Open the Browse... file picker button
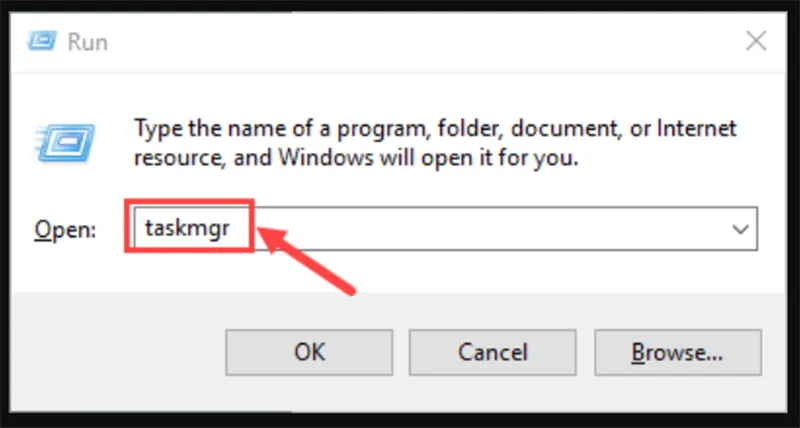Screen dimensions: 800x428 pos(677,351)
